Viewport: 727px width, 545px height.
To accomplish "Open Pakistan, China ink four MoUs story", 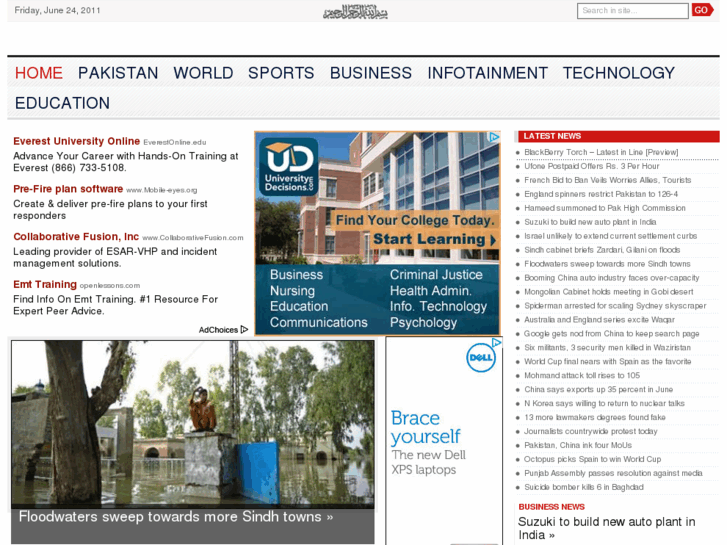I will point(578,445).
